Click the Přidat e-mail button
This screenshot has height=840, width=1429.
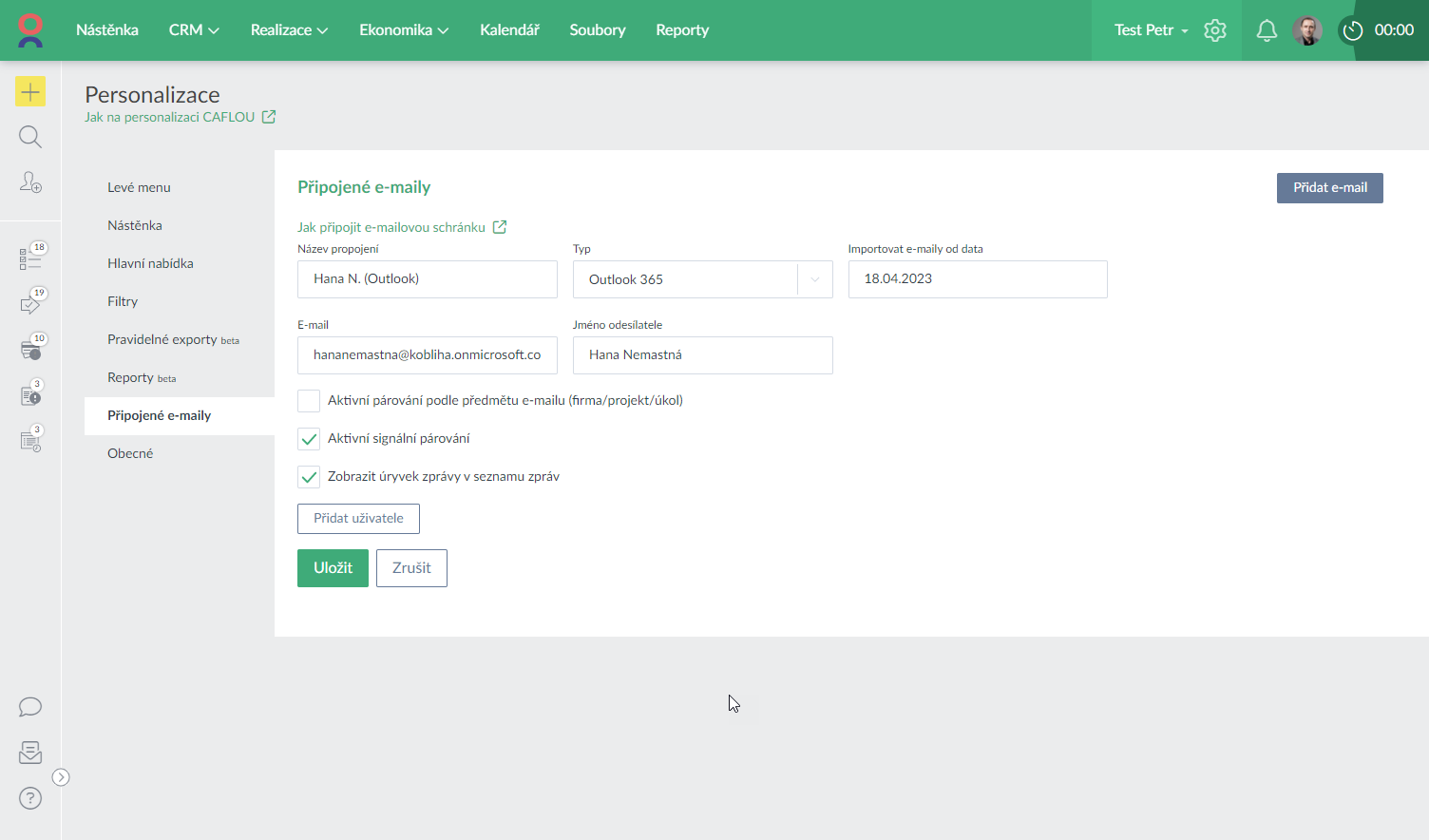pyautogui.click(x=1329, y=188)
